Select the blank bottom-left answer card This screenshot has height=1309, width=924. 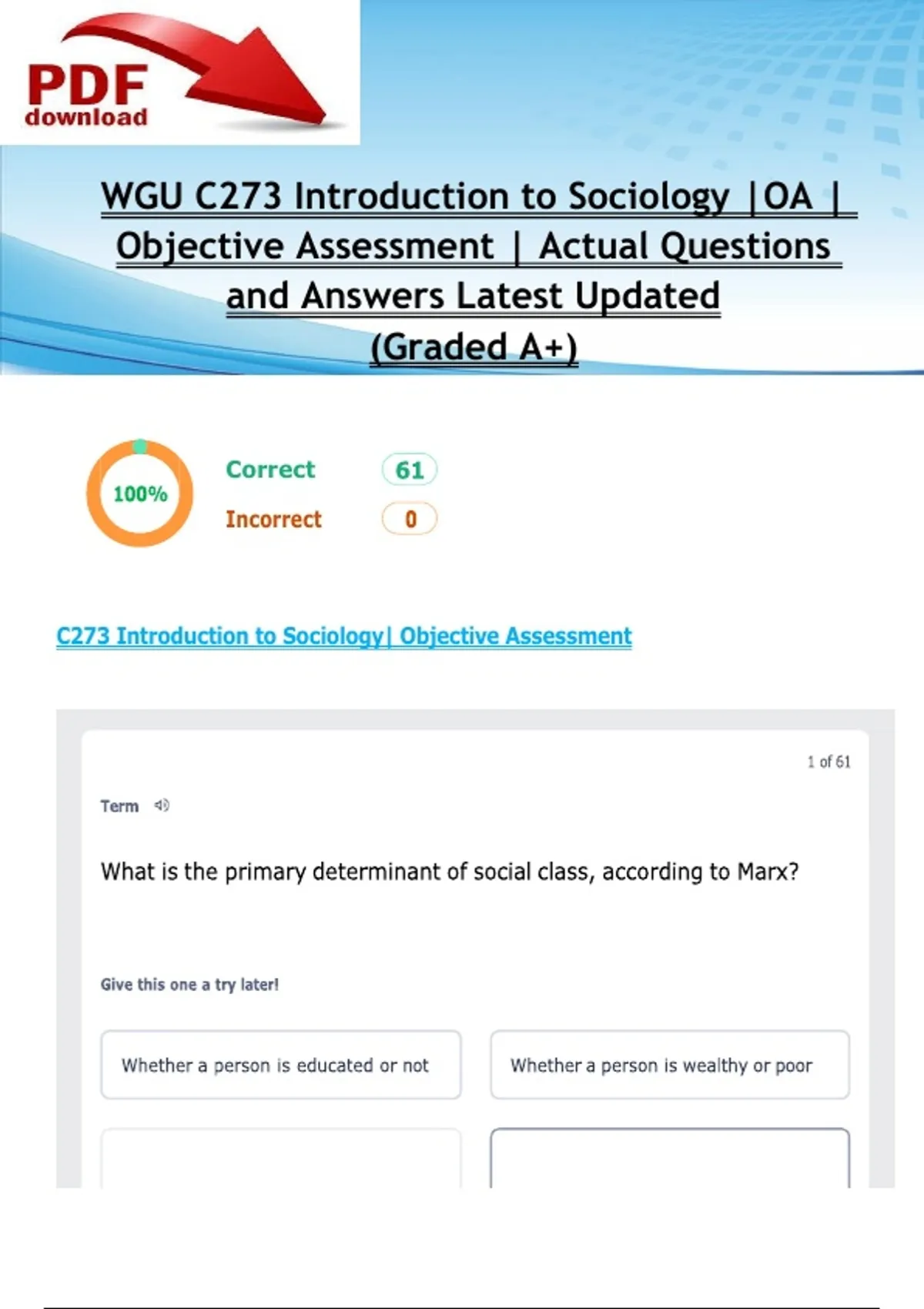(281, 1159)
